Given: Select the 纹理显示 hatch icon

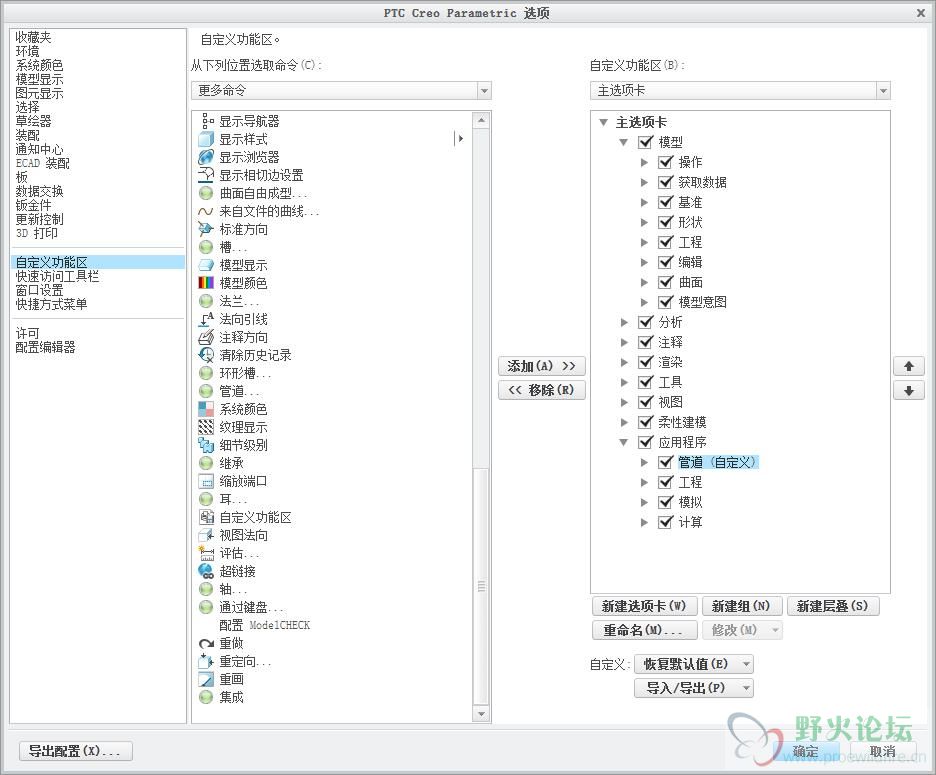Looking at the screenshot, I should (206, 427).
